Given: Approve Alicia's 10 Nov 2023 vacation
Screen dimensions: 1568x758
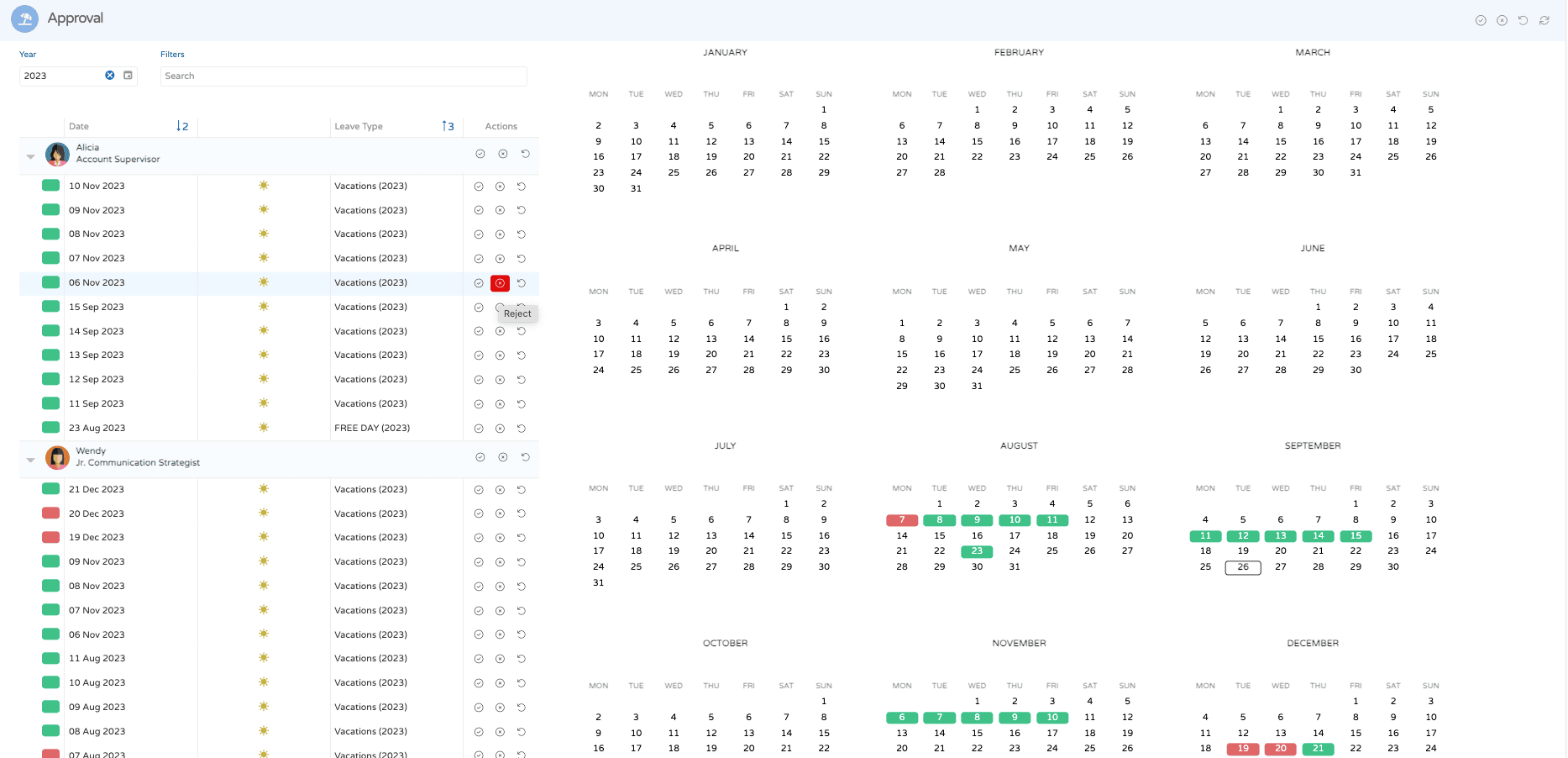Looking at the screenshot, I should pyautogui.click(x=479, y=187).
